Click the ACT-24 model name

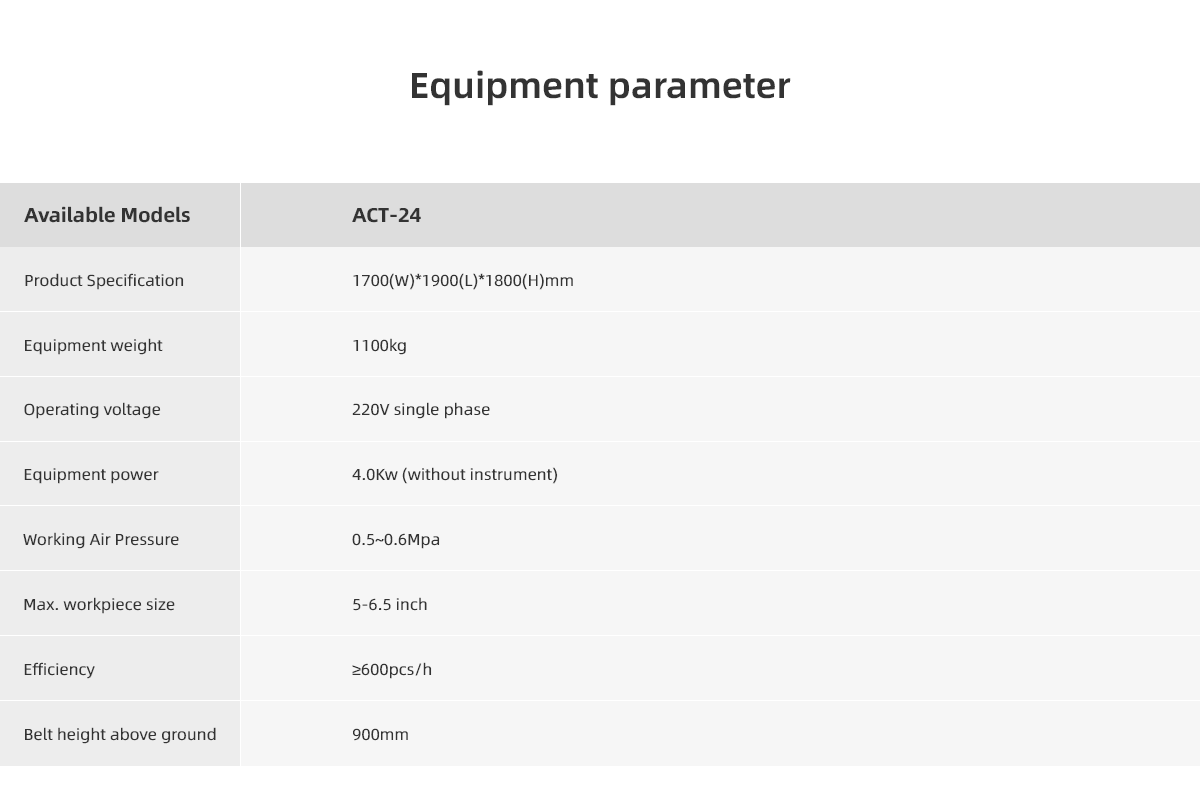[x=386, y=215]
